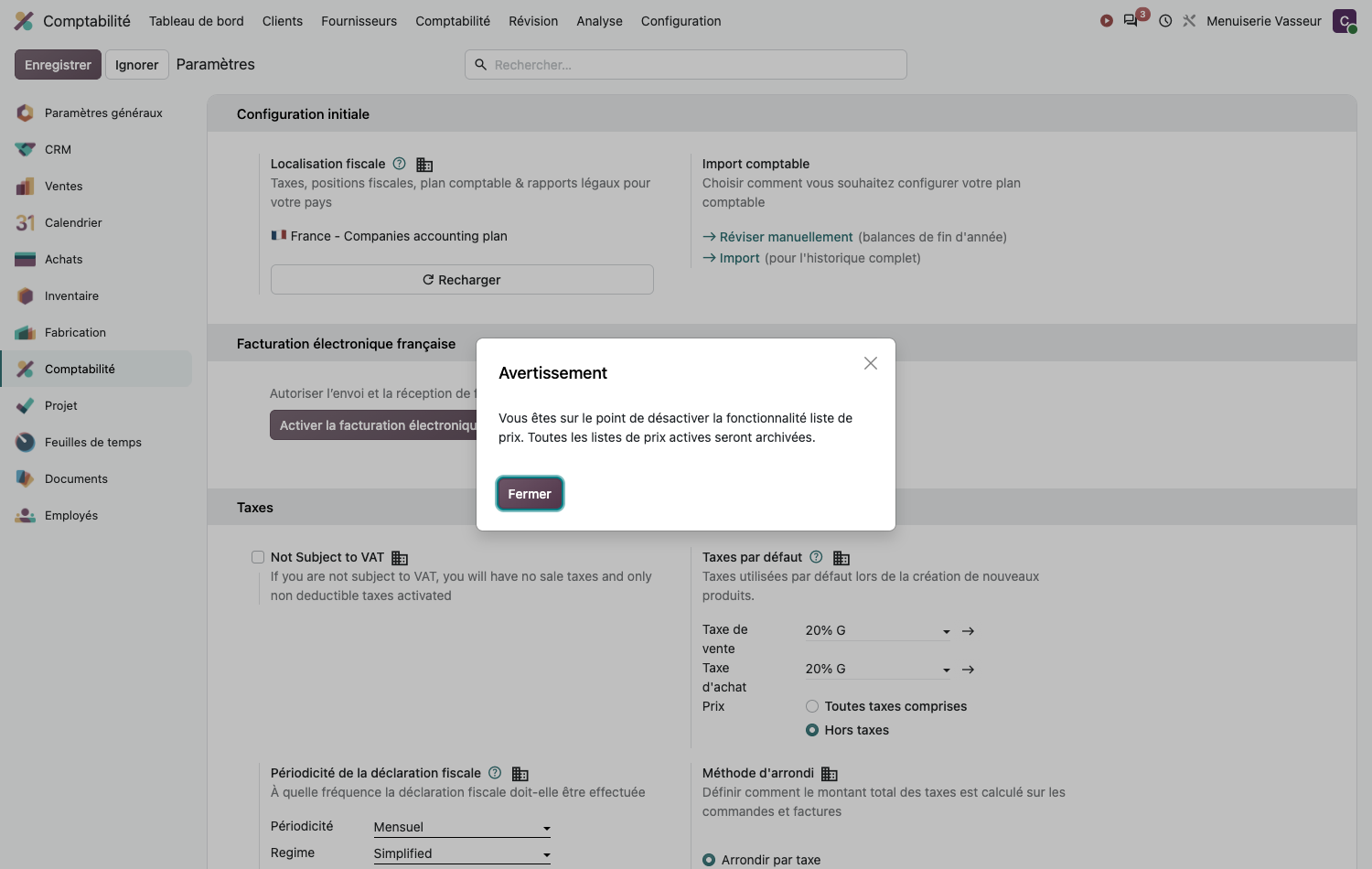Open the Tableau de bord menu
This screenshot has width=1372, height=869.
[x=197, y=21]
